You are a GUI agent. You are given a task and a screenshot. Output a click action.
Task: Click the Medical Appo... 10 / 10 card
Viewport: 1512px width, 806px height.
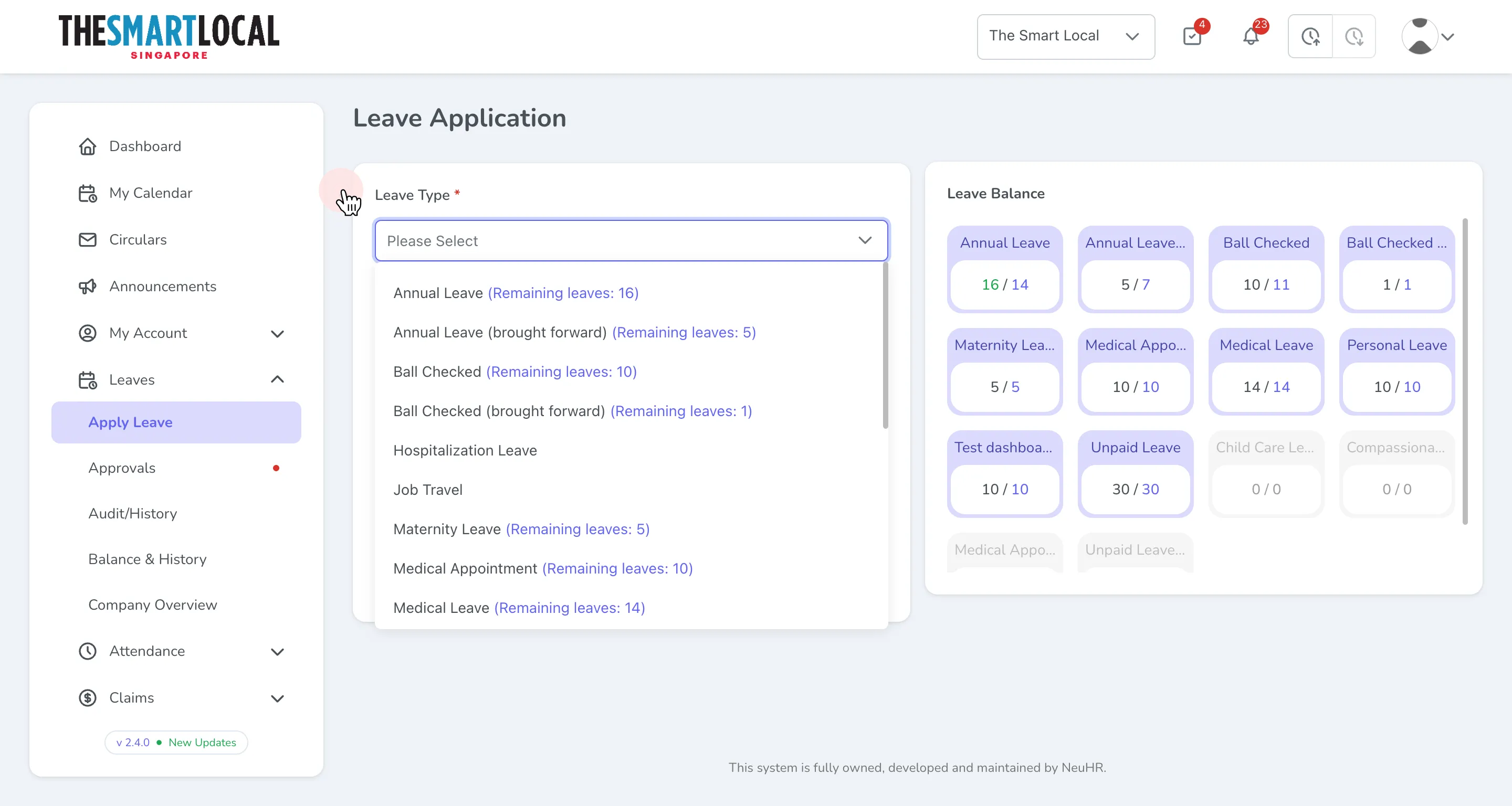[1135, 372]
